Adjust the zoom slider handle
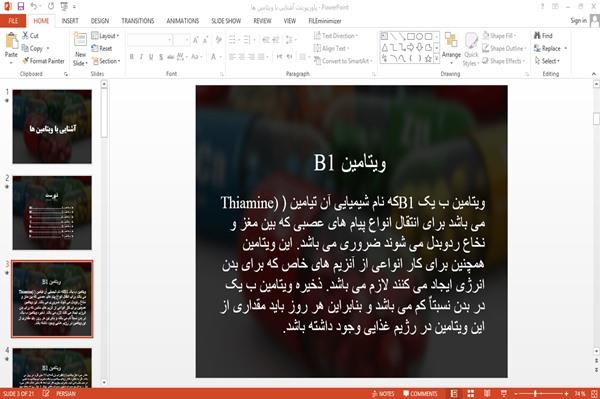Viewport: 600px width, 399px height. click(536, 394)
